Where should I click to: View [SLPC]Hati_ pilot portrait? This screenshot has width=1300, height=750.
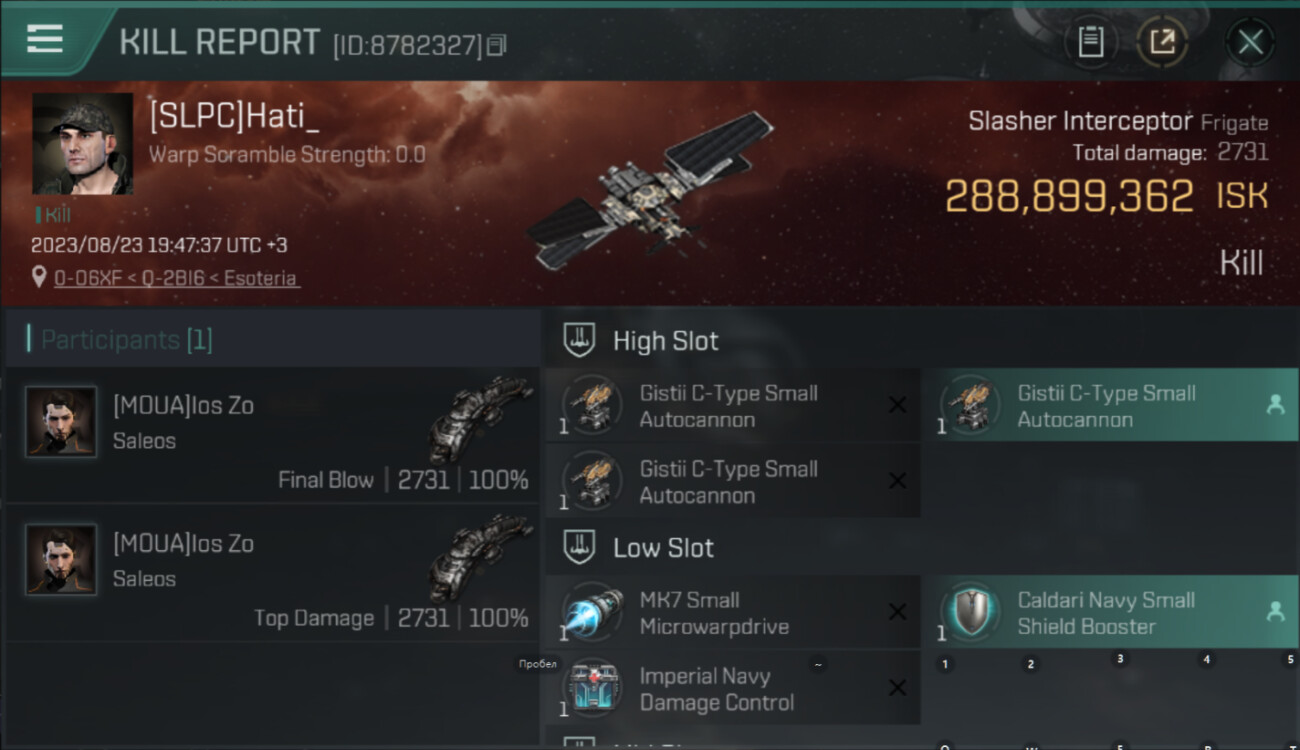[x=82, y=144]
